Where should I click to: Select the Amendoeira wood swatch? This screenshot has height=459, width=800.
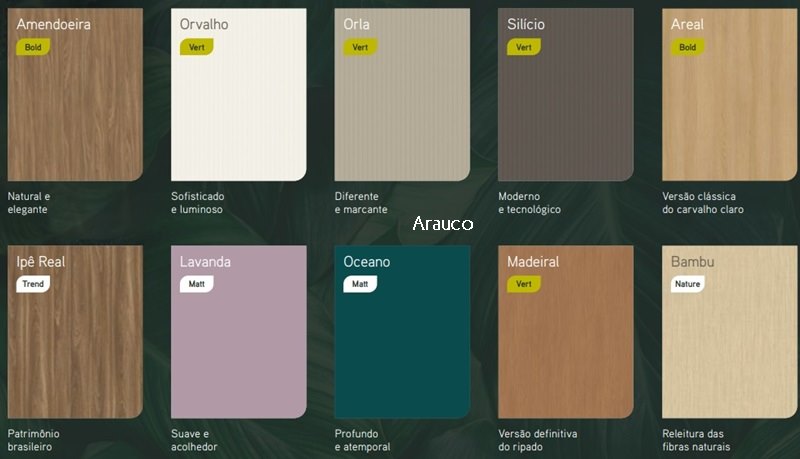point(75,94)
